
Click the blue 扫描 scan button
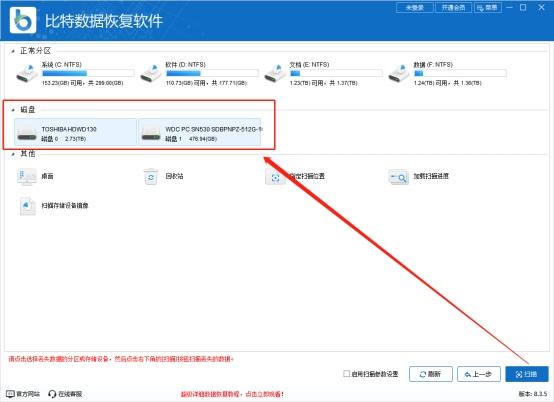(x=527, y=374)
